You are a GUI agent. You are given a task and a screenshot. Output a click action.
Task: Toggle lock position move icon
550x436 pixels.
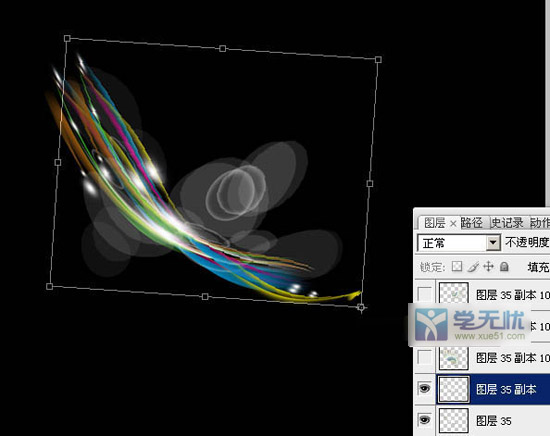pos(488,267)
